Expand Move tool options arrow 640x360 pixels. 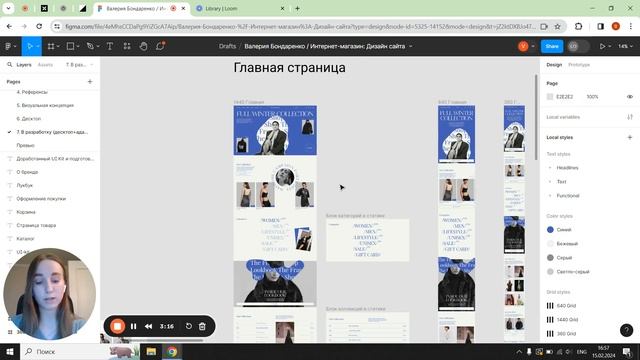[x=38, y=47]
